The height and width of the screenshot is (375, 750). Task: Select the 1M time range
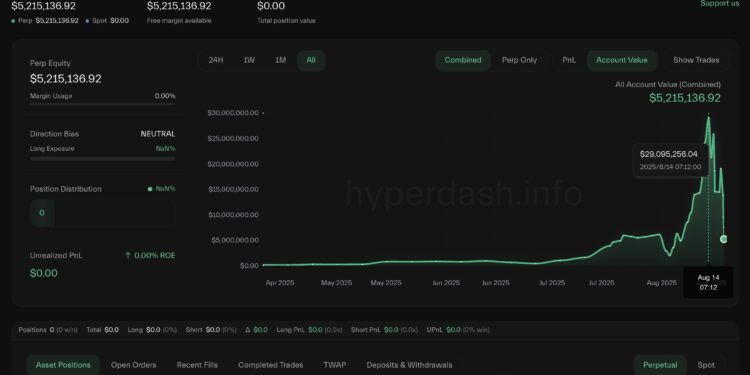point(280,60)
